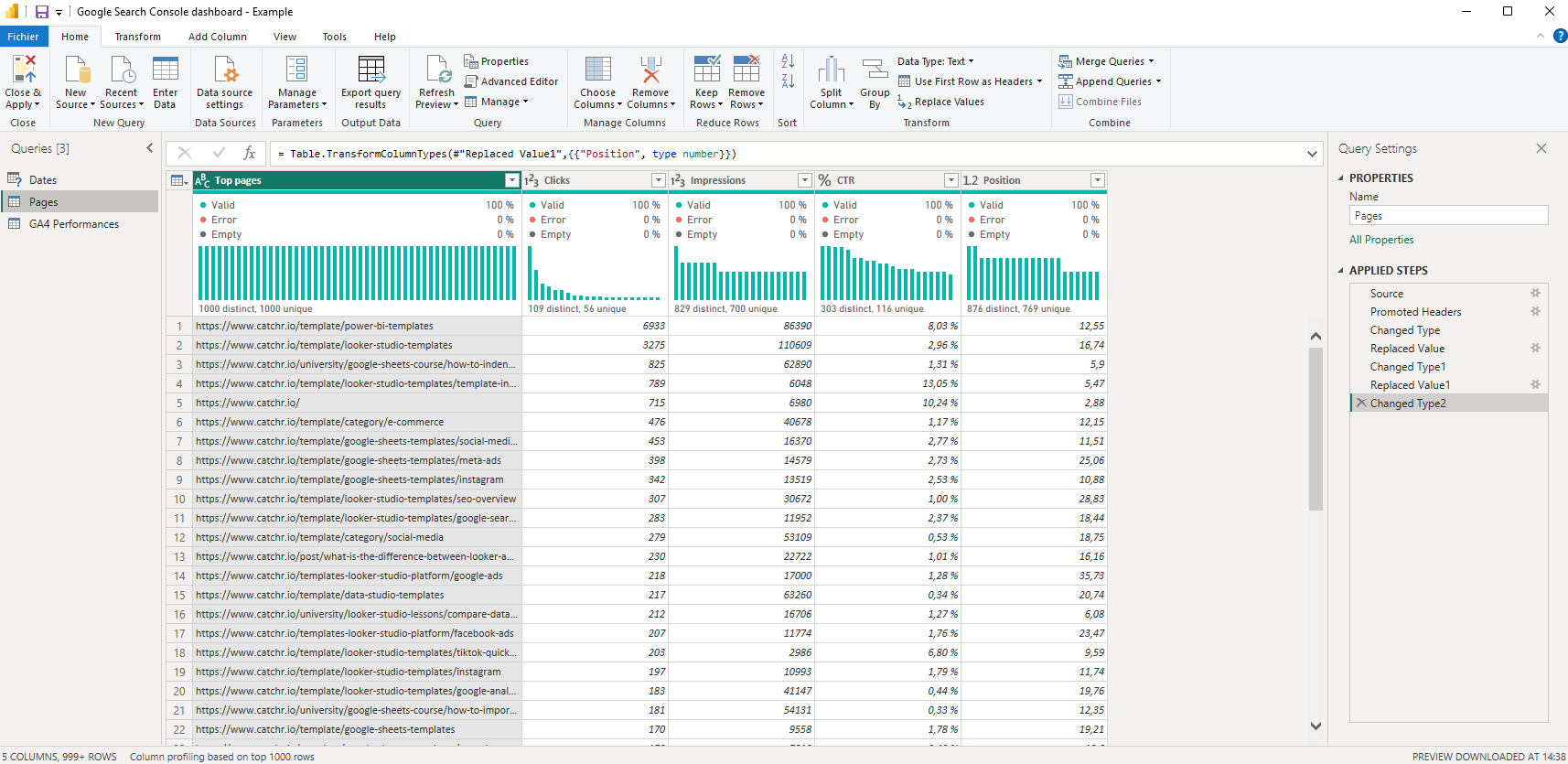The width and height of the screenshot is (1568, 764).
Task: Click the Split Column icon
Action: point(832,70)
